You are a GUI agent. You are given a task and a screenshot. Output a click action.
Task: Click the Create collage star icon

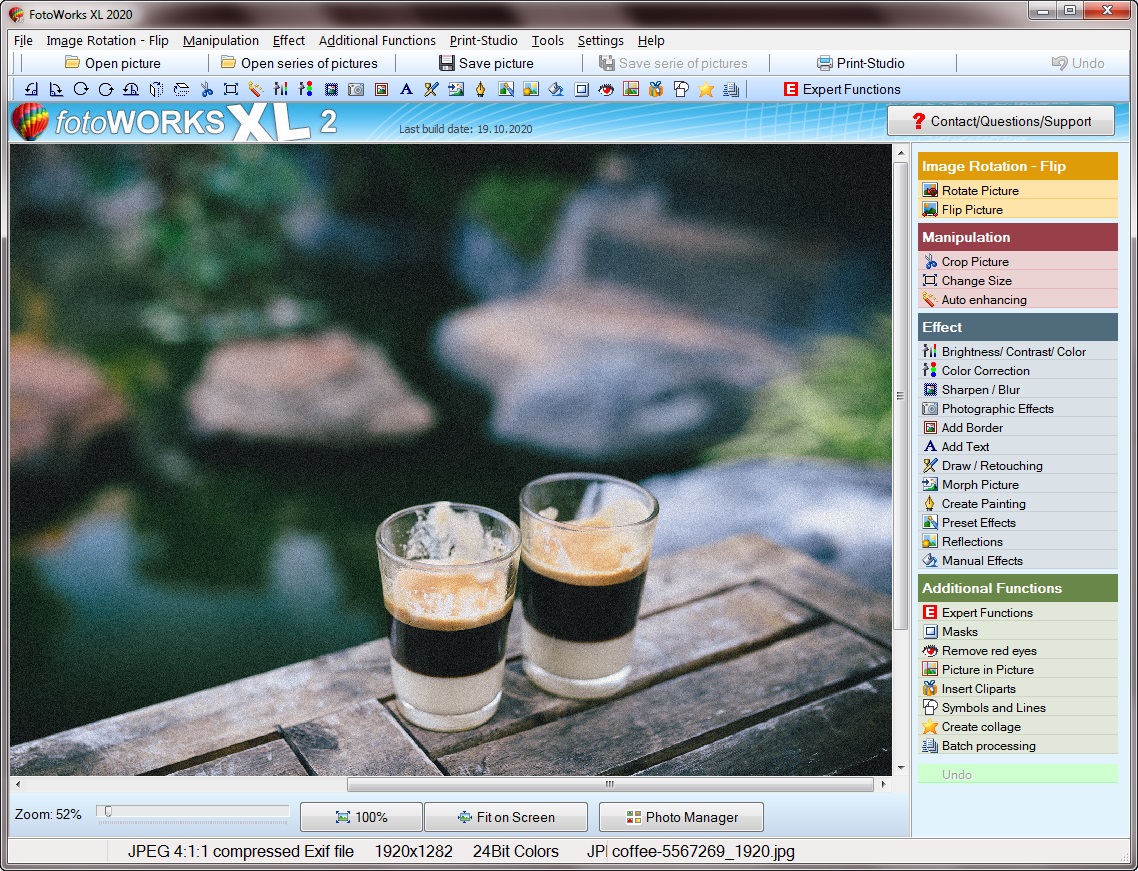pyautogui.click(x=706, y=89)
